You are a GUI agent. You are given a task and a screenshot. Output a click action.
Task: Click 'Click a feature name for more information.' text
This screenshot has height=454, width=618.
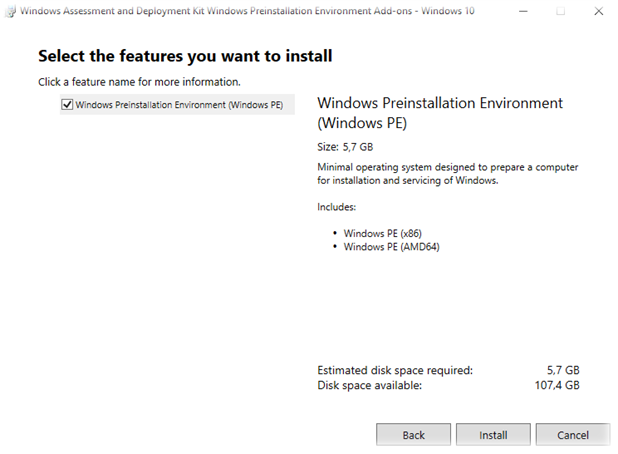139,82
